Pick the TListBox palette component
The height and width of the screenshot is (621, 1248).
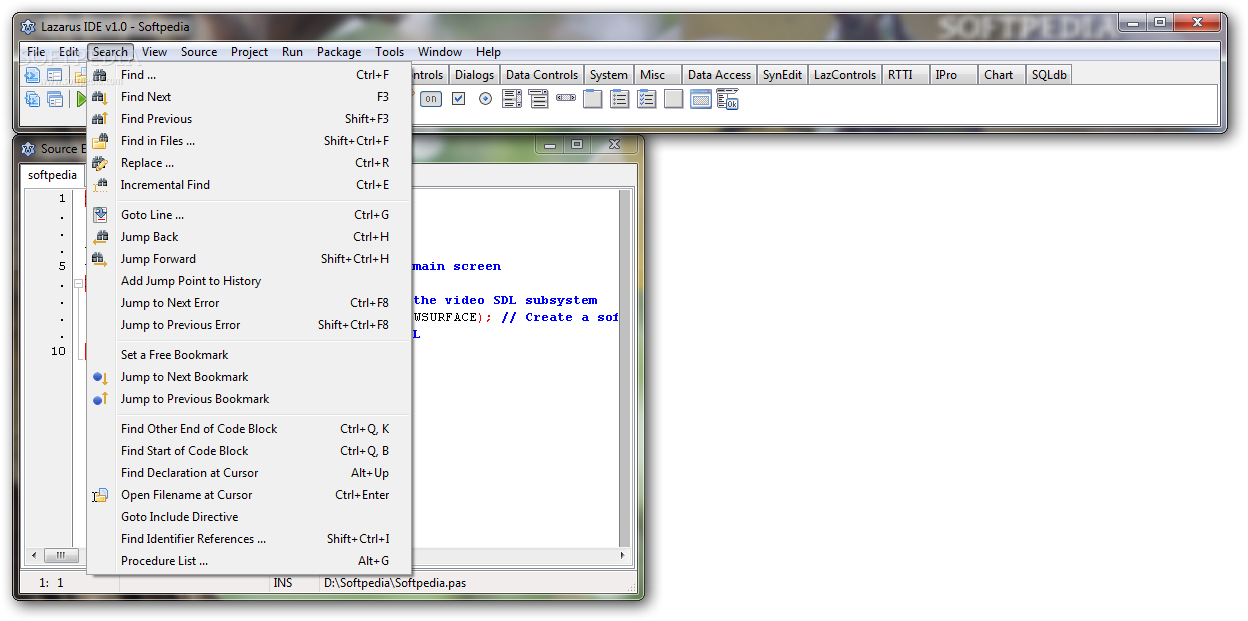coord(512,99)
